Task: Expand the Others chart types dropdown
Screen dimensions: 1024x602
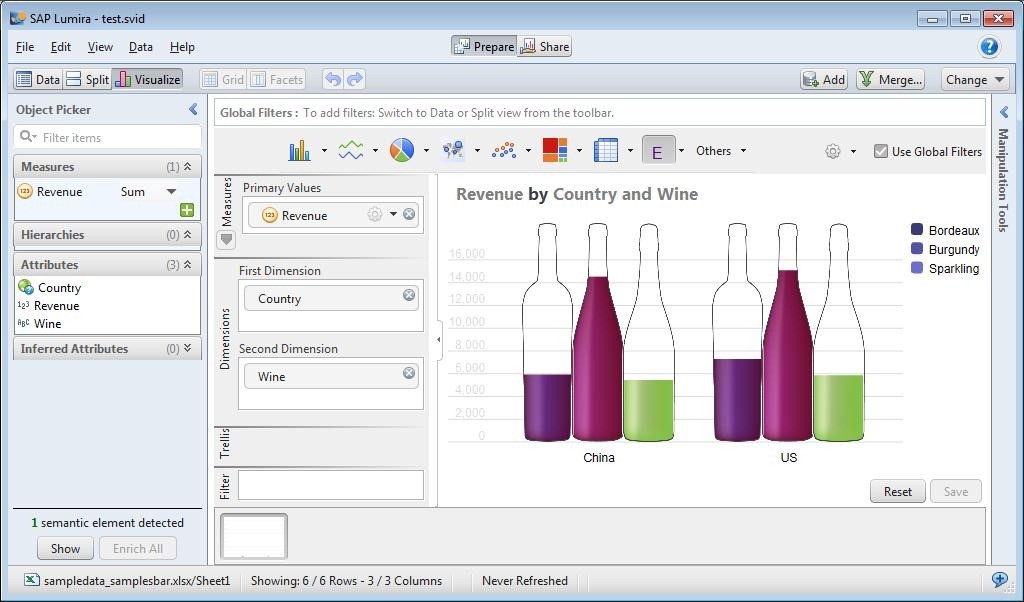Action: coord(721,151)
